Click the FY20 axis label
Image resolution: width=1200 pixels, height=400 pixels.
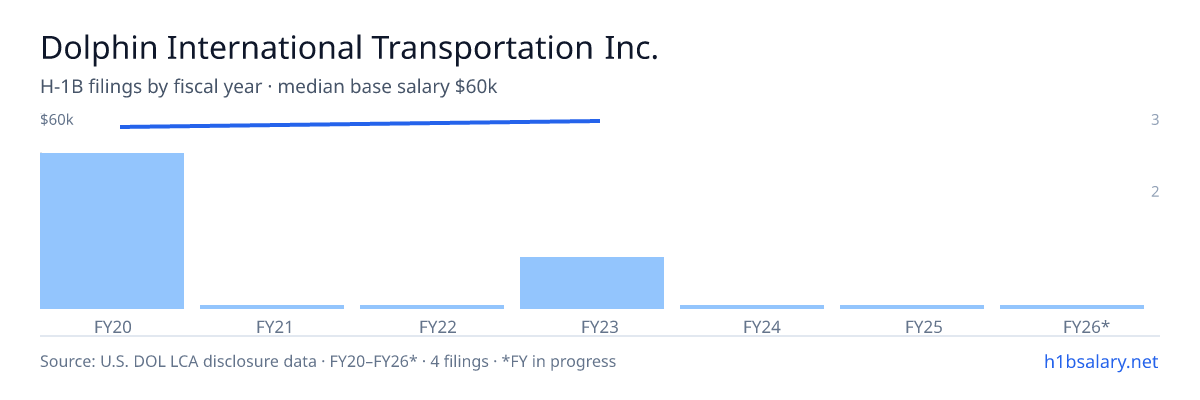112,326
